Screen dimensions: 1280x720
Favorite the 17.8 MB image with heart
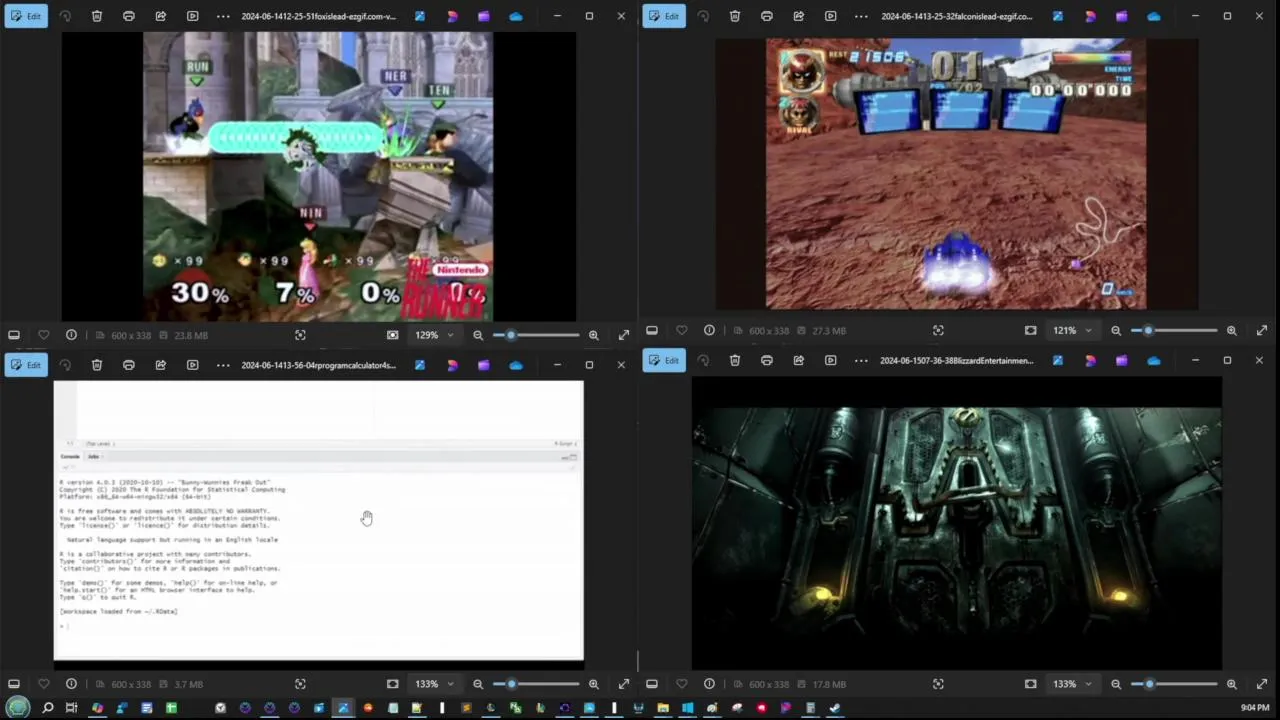tap(681, 684)
